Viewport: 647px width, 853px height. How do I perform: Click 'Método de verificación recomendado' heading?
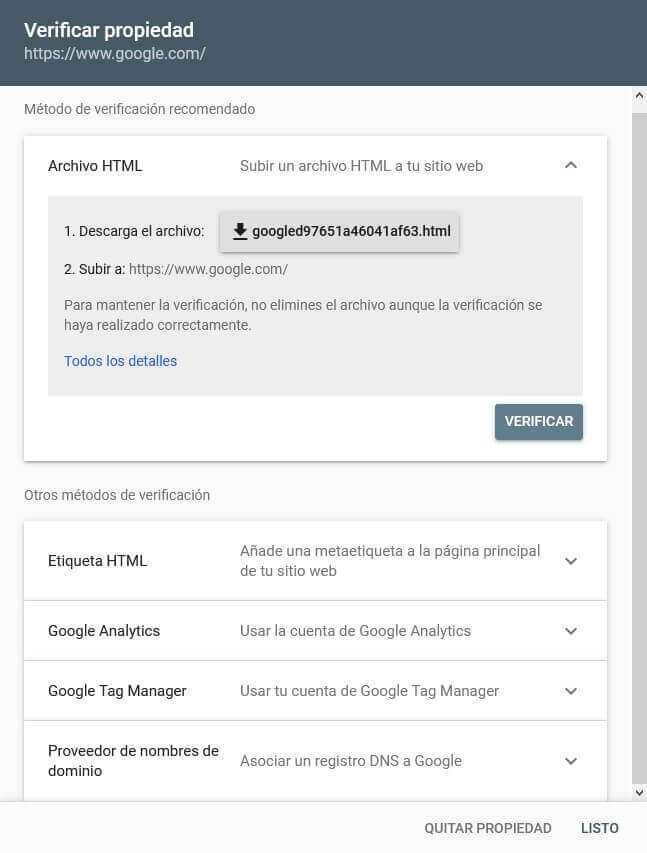click(x=139, y=109)
